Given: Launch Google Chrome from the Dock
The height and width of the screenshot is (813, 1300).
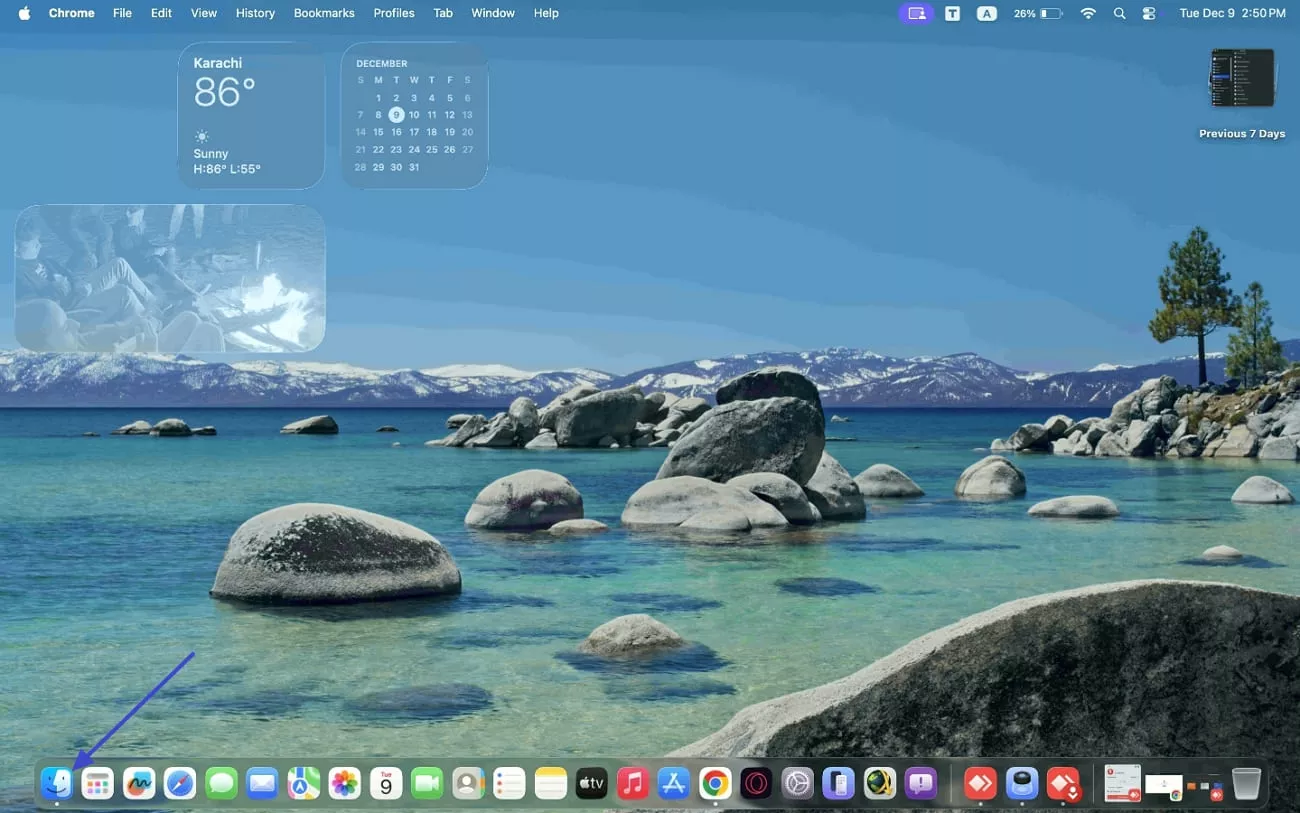Looking at the screenshot, I should point(714,783).
